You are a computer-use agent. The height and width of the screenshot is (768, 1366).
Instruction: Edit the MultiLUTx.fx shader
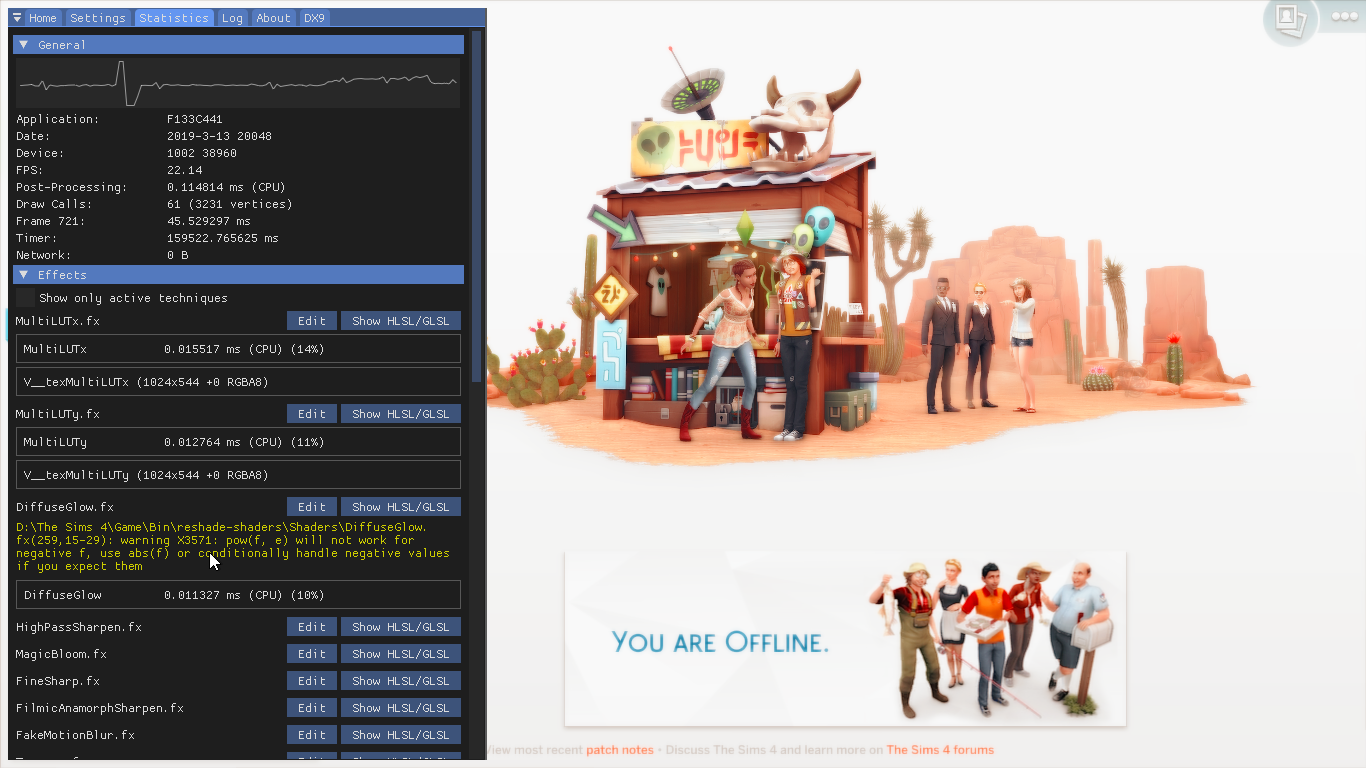pyautogui.click(x=312, y=321)
